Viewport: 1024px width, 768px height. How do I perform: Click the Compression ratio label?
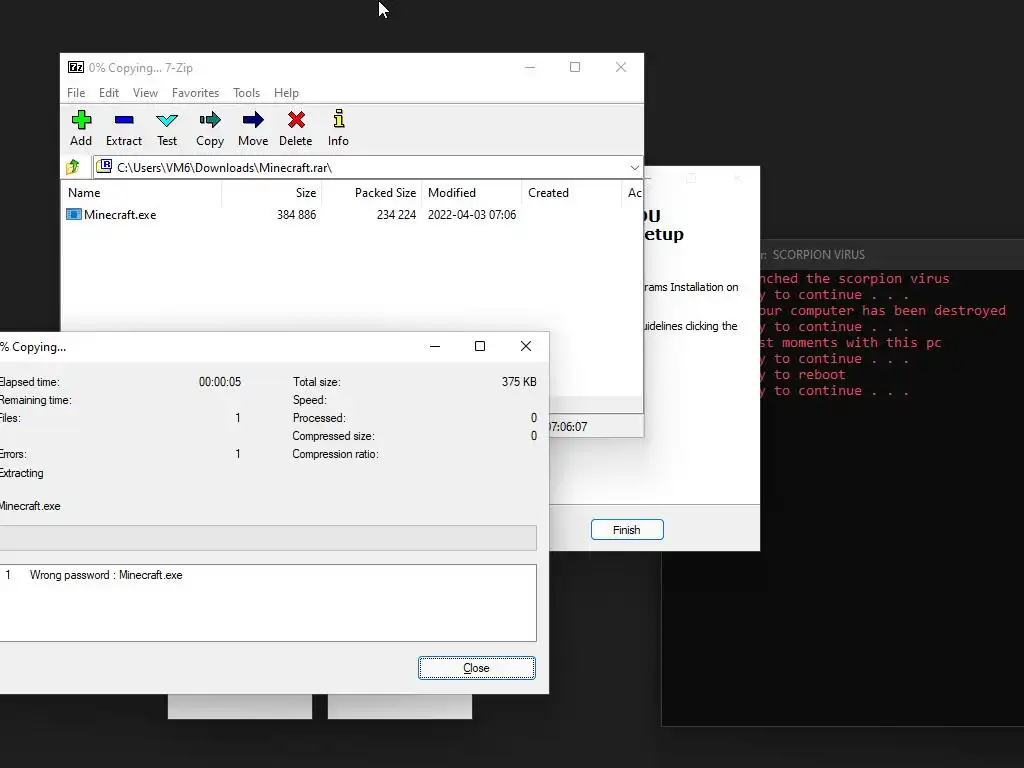tap(335, 454)
